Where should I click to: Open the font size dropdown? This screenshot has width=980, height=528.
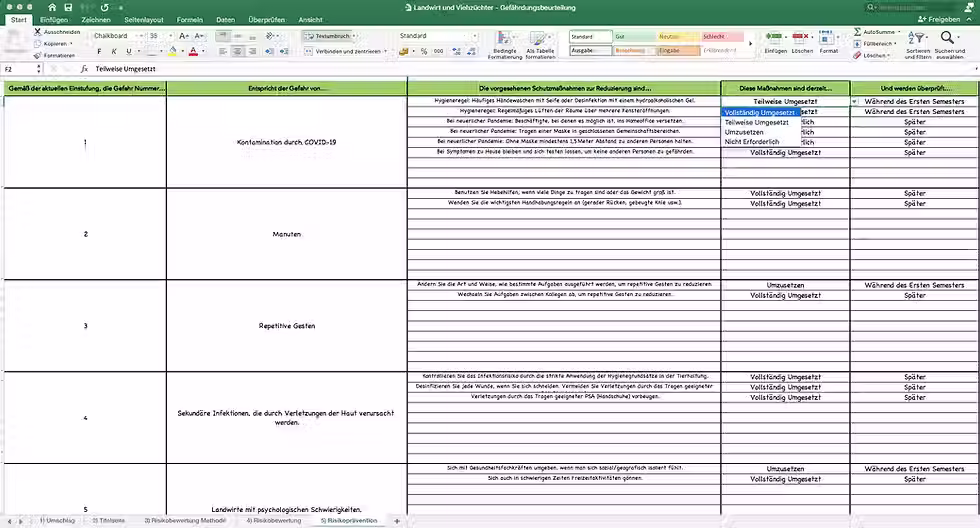click(x=171, y=36)
